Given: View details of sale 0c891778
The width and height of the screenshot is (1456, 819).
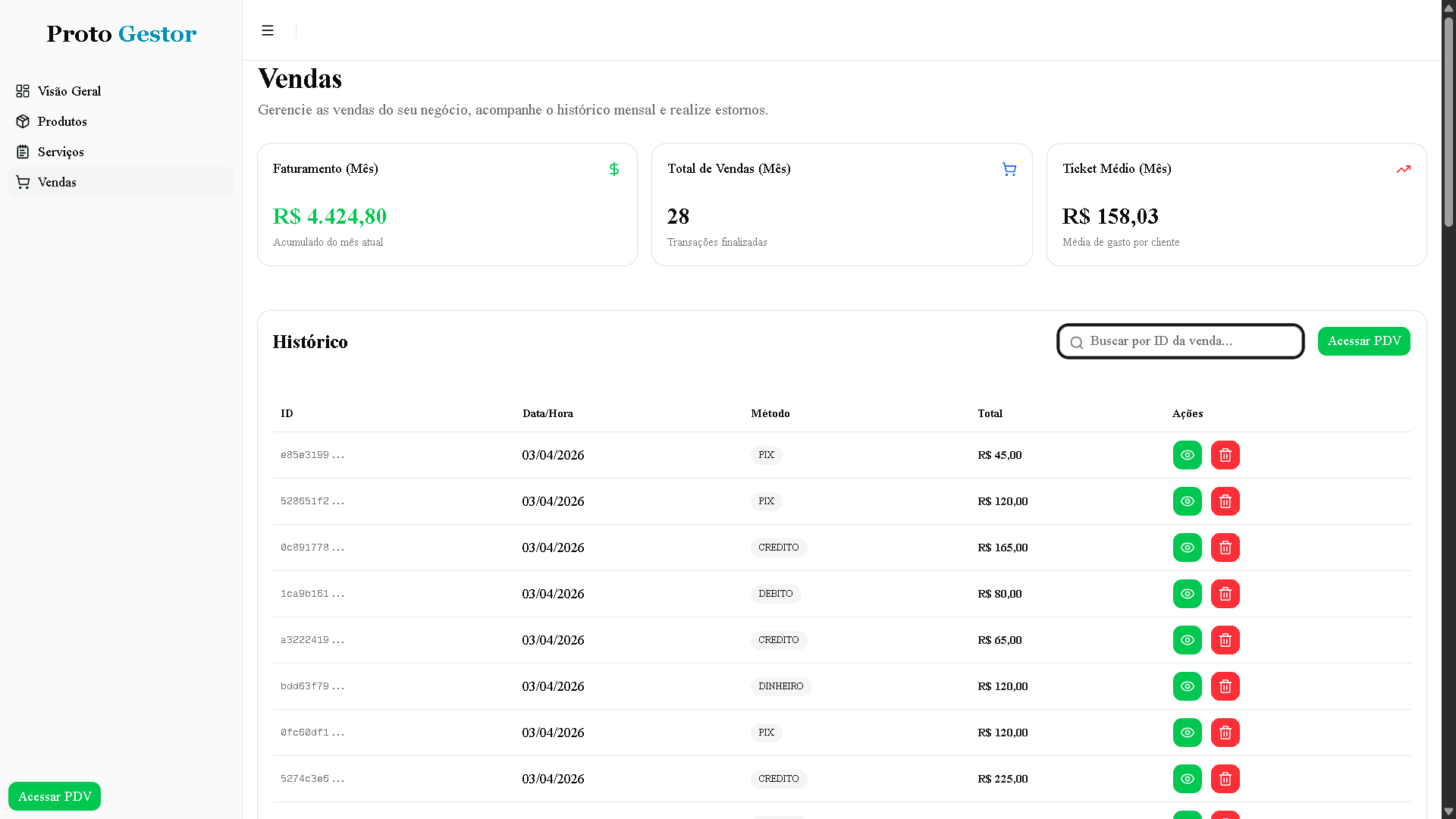Looking at the screenshot, I should [1187, 548].
